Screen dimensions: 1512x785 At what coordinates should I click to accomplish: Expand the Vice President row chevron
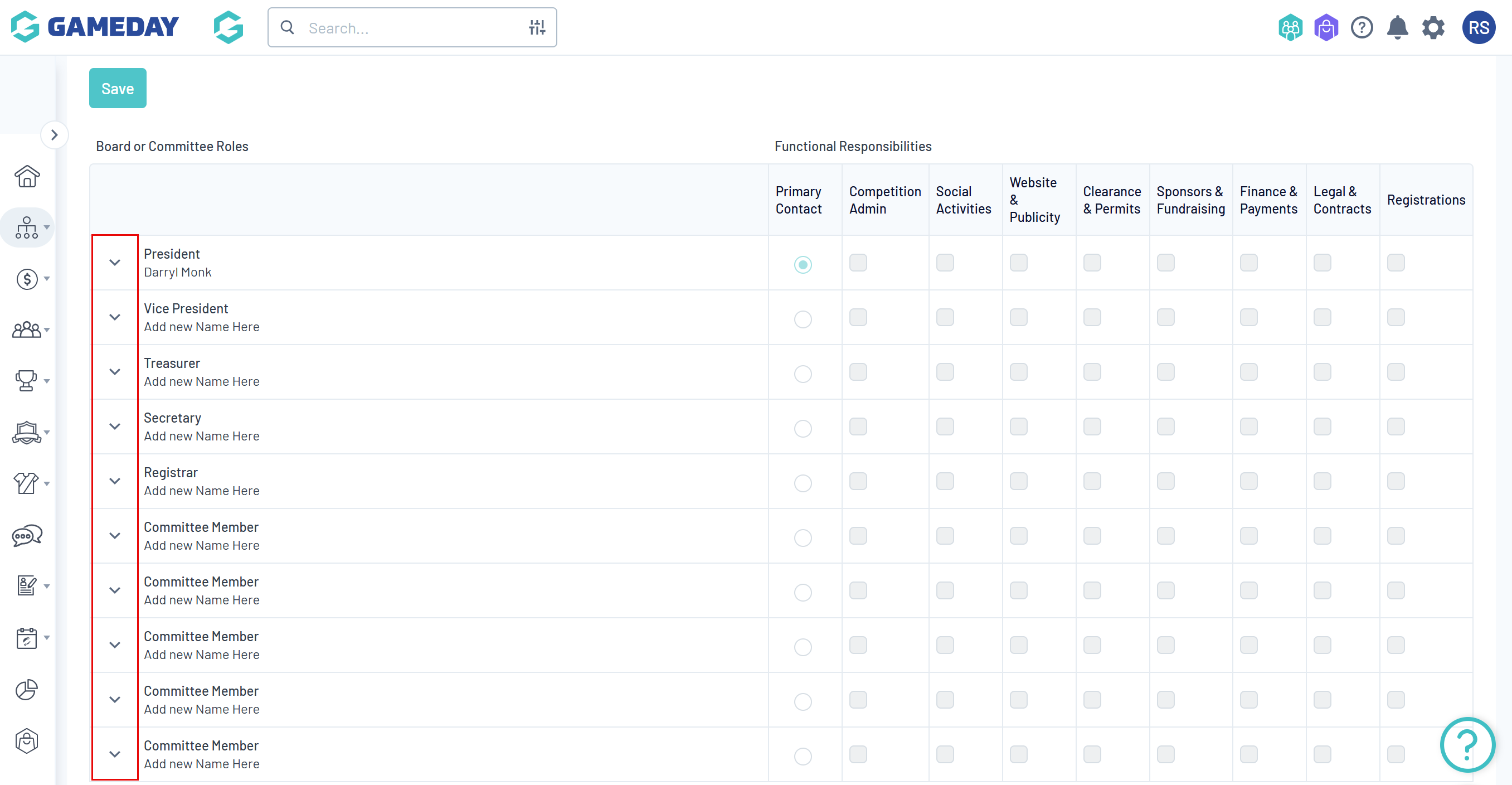[115, 317]
